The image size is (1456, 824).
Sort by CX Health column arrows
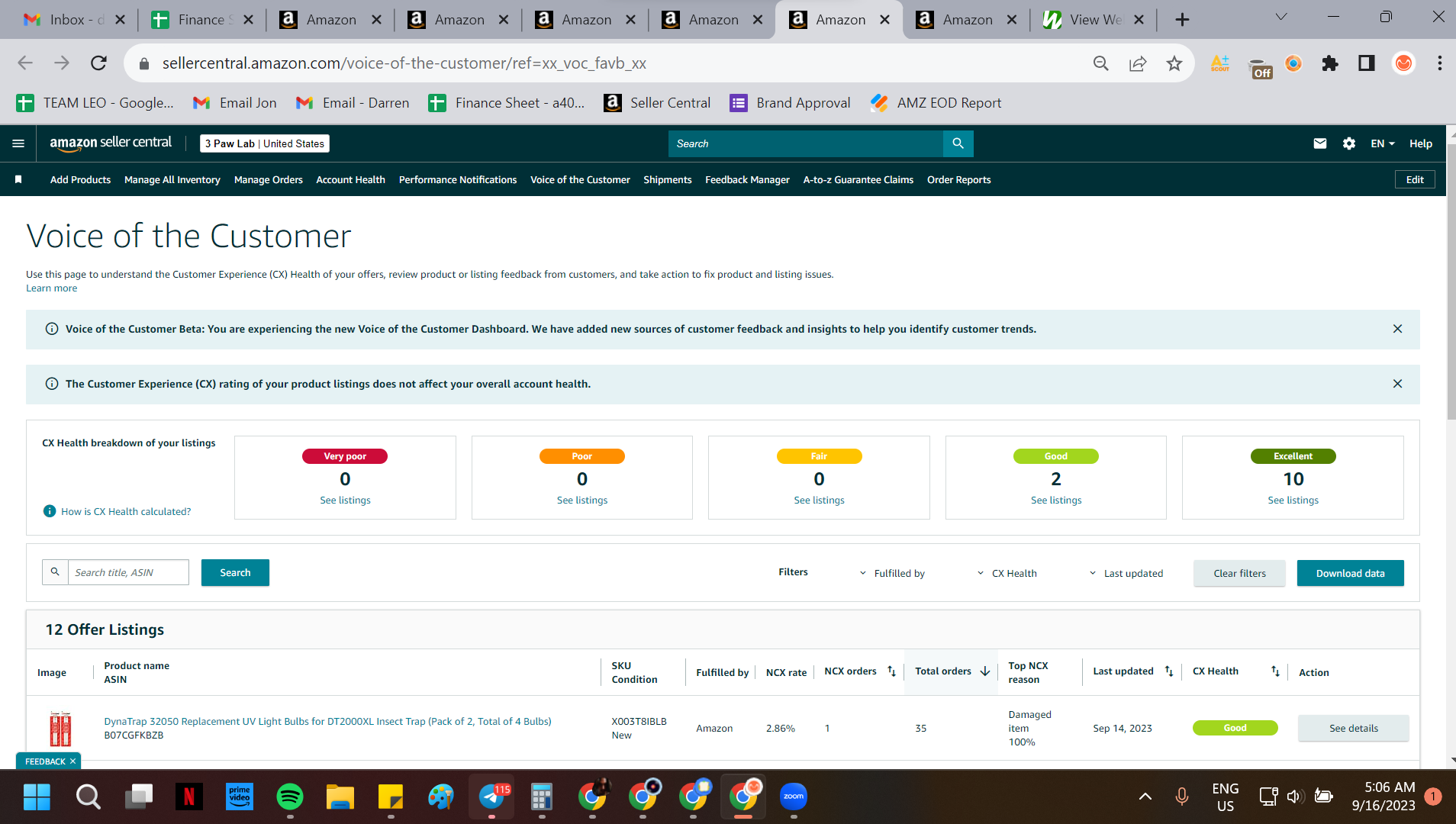coord(1275,671)
